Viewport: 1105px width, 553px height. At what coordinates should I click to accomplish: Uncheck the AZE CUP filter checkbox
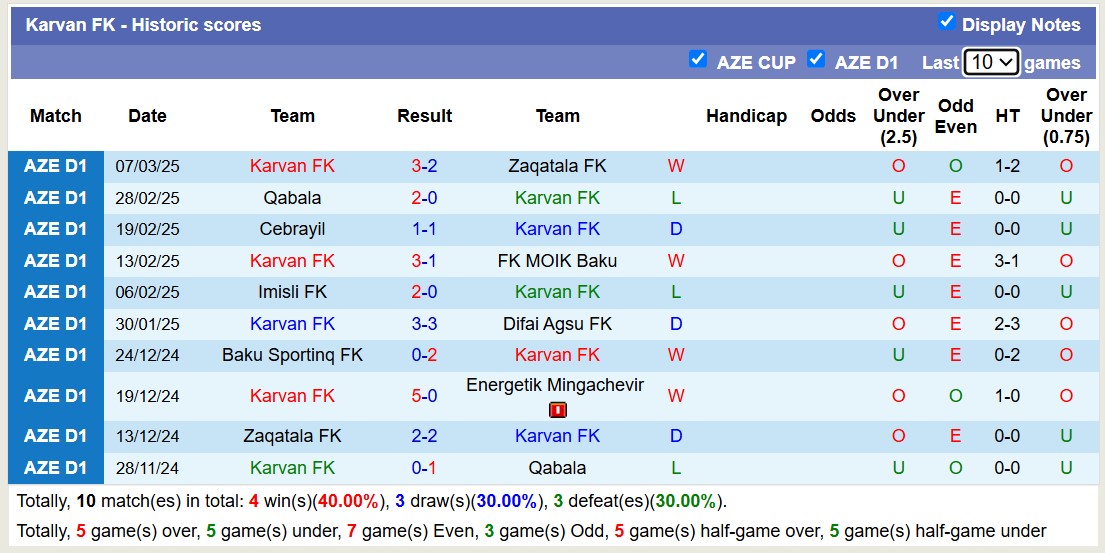pos(698,59)
